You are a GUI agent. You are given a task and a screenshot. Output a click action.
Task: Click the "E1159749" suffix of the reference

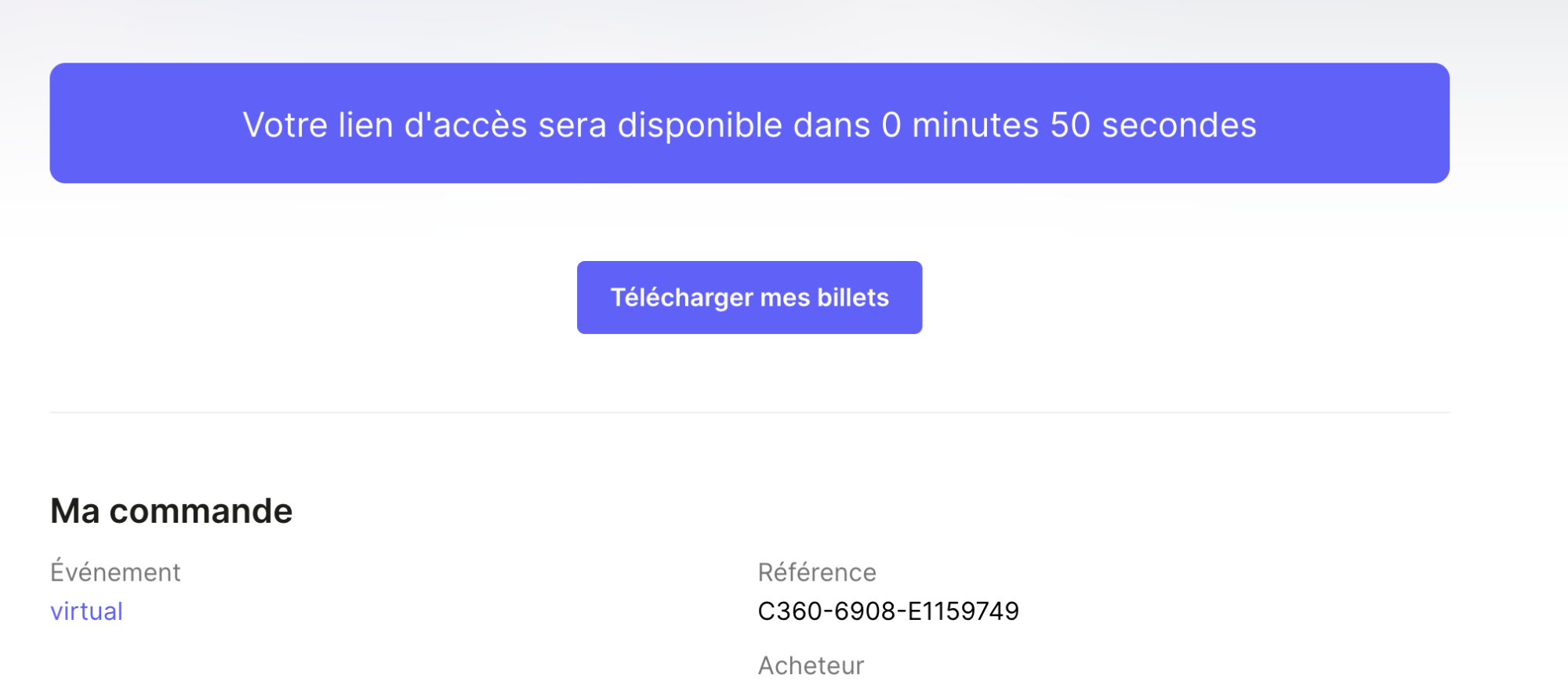(963, 611)
